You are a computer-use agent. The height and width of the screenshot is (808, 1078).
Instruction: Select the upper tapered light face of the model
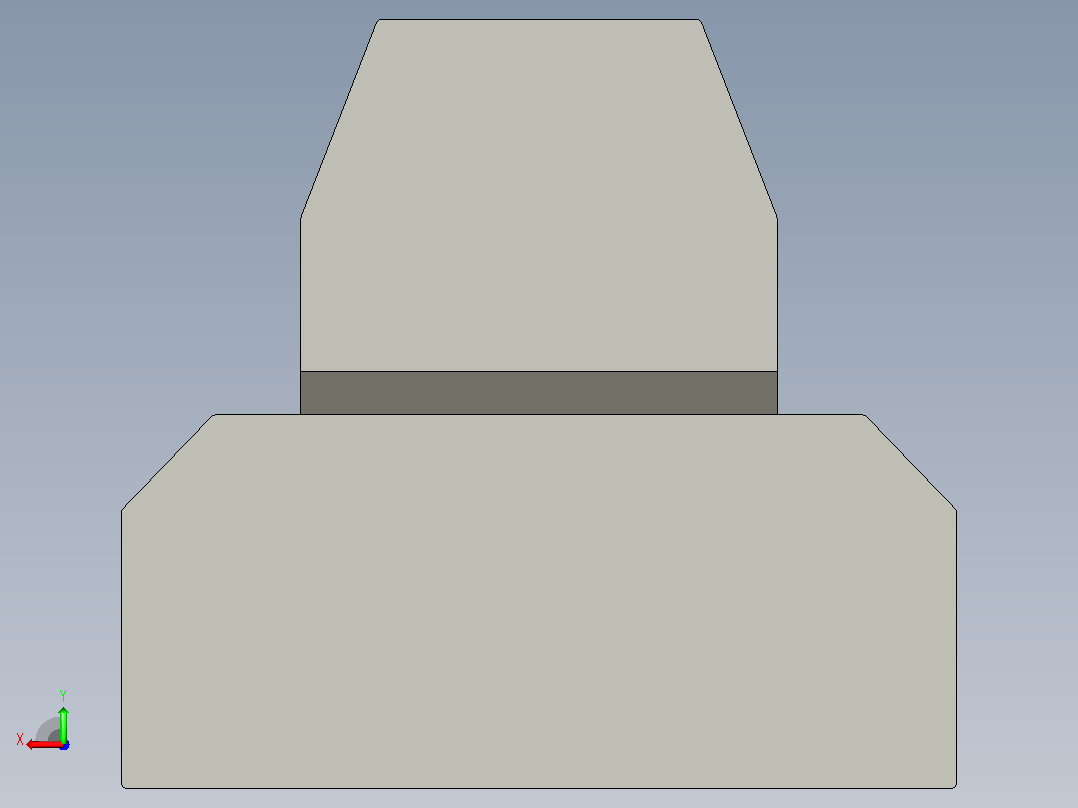click(x=539, y=195)
